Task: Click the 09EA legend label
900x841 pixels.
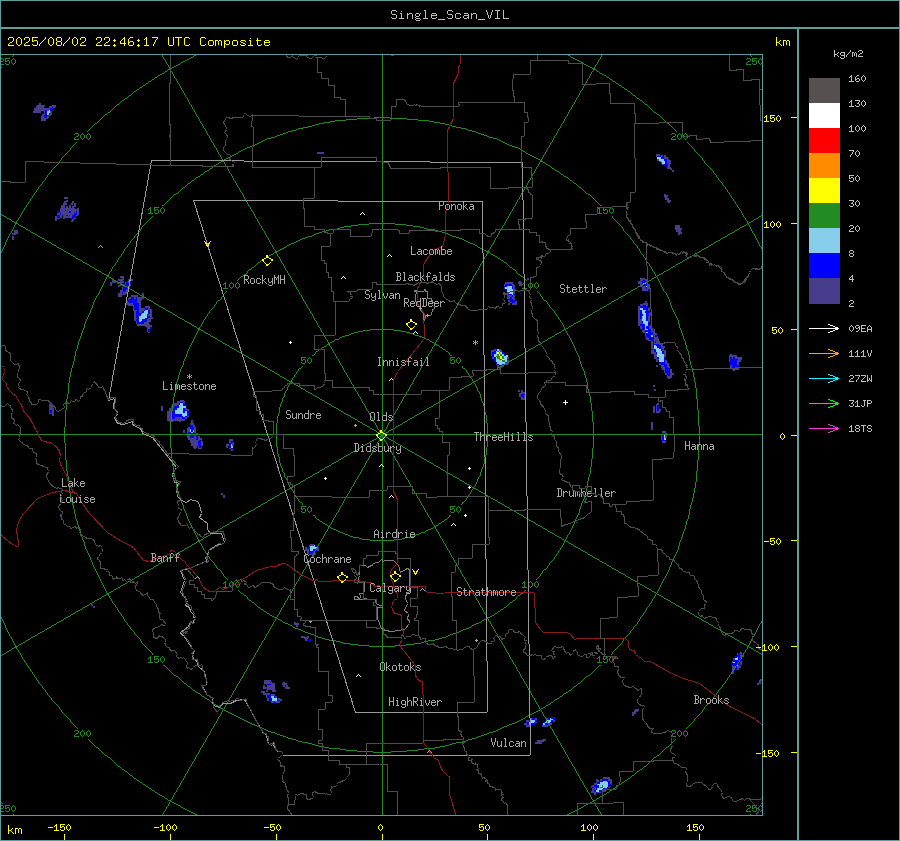Action: coord(860,328)
